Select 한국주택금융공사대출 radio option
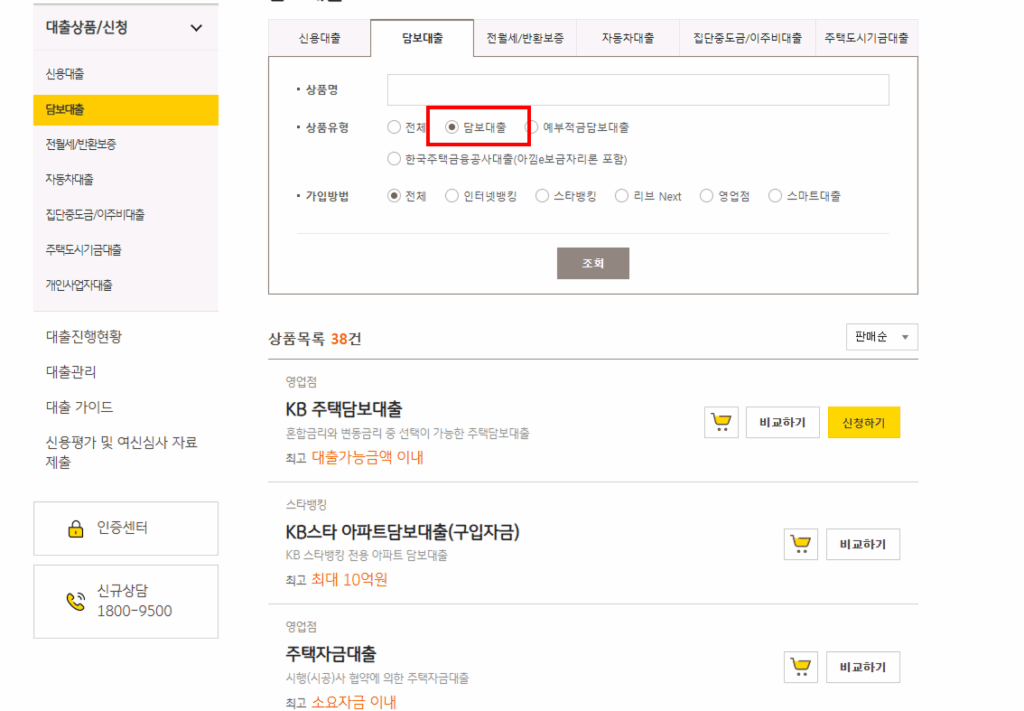This screenshot has width=1024, height=711. (394, 159)
